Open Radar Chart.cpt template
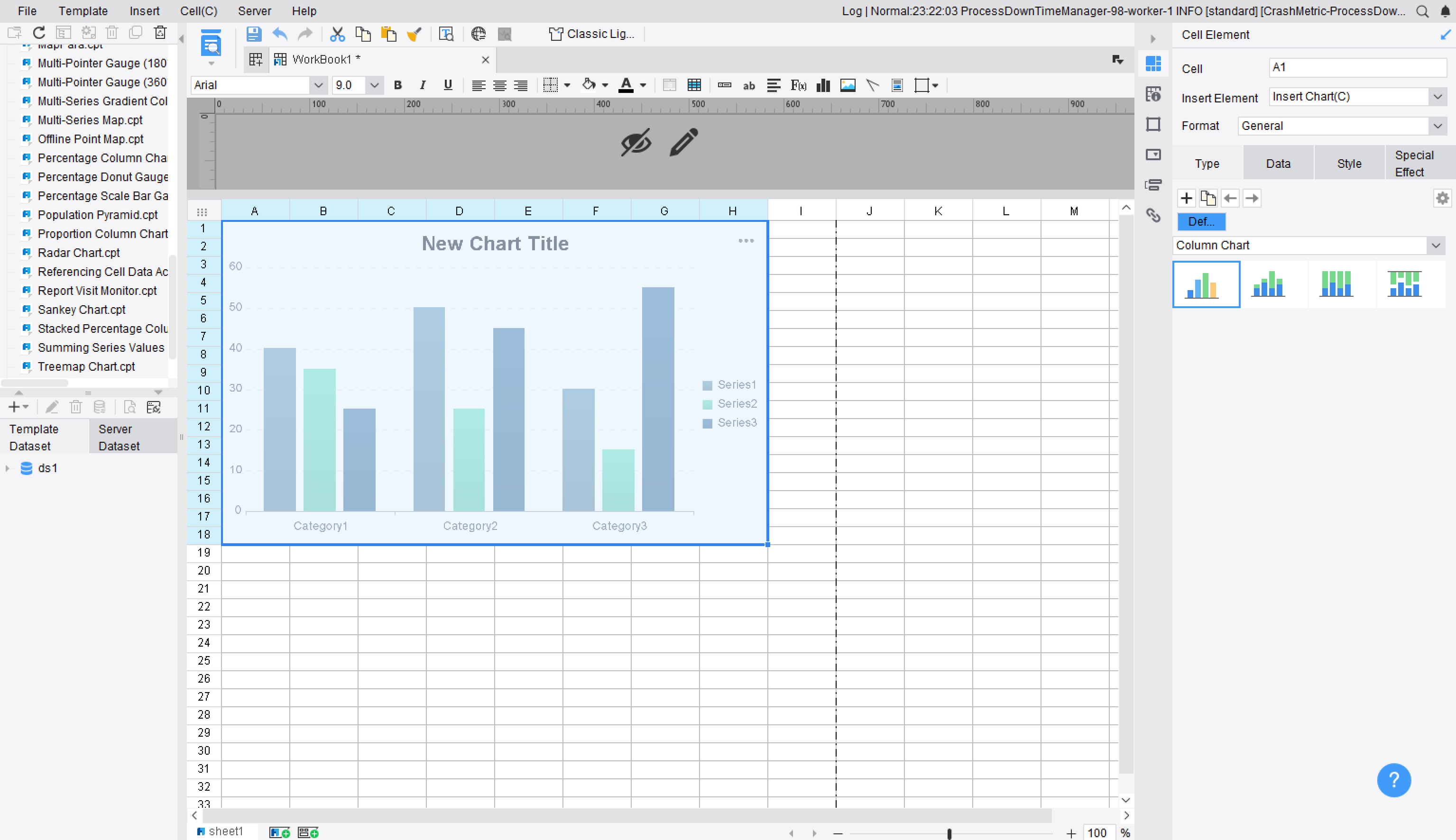The image size is (1456, 840). [78, 253]
